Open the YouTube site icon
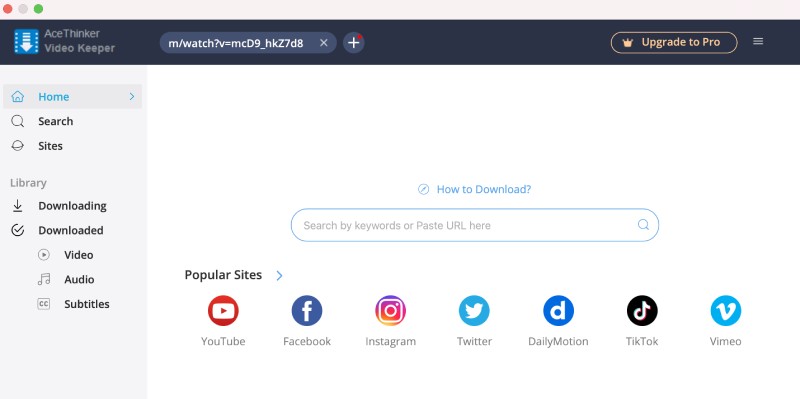Image resolution: width=800 pixels, height=399 pixels. [223, 310]
